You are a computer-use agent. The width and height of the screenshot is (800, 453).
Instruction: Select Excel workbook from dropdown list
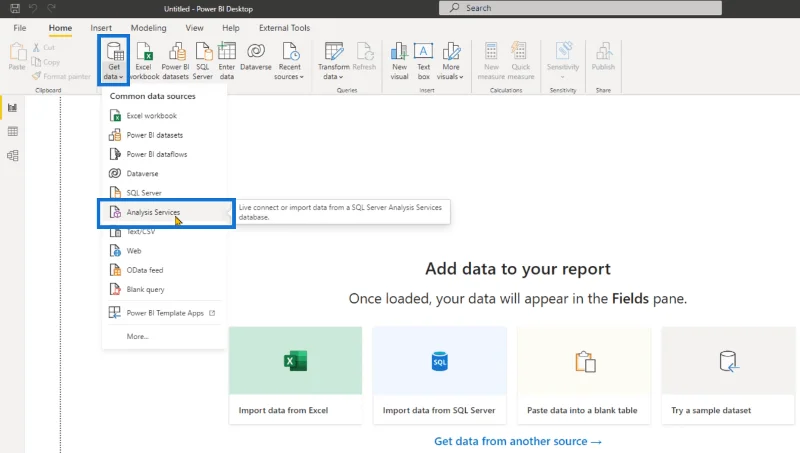pyautogui.click(x=163, y=116)
